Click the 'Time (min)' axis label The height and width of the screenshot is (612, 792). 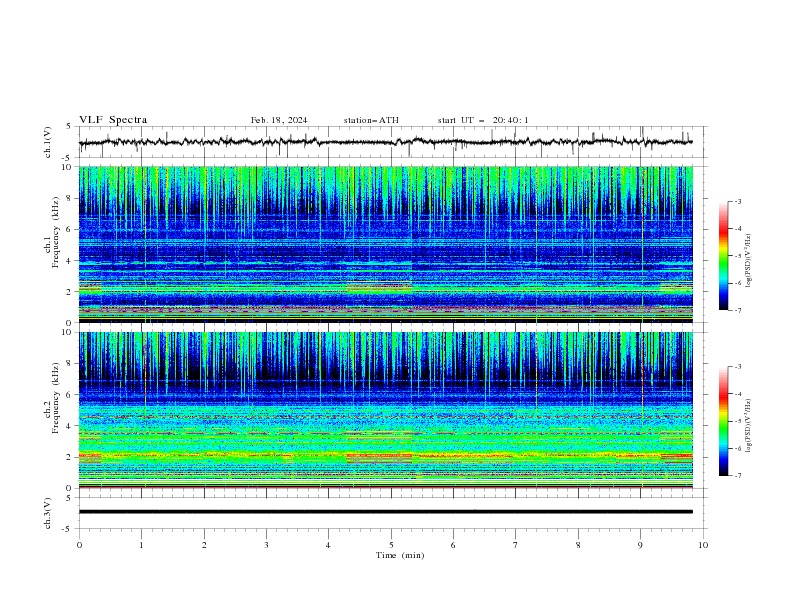(x=400, y=555)
